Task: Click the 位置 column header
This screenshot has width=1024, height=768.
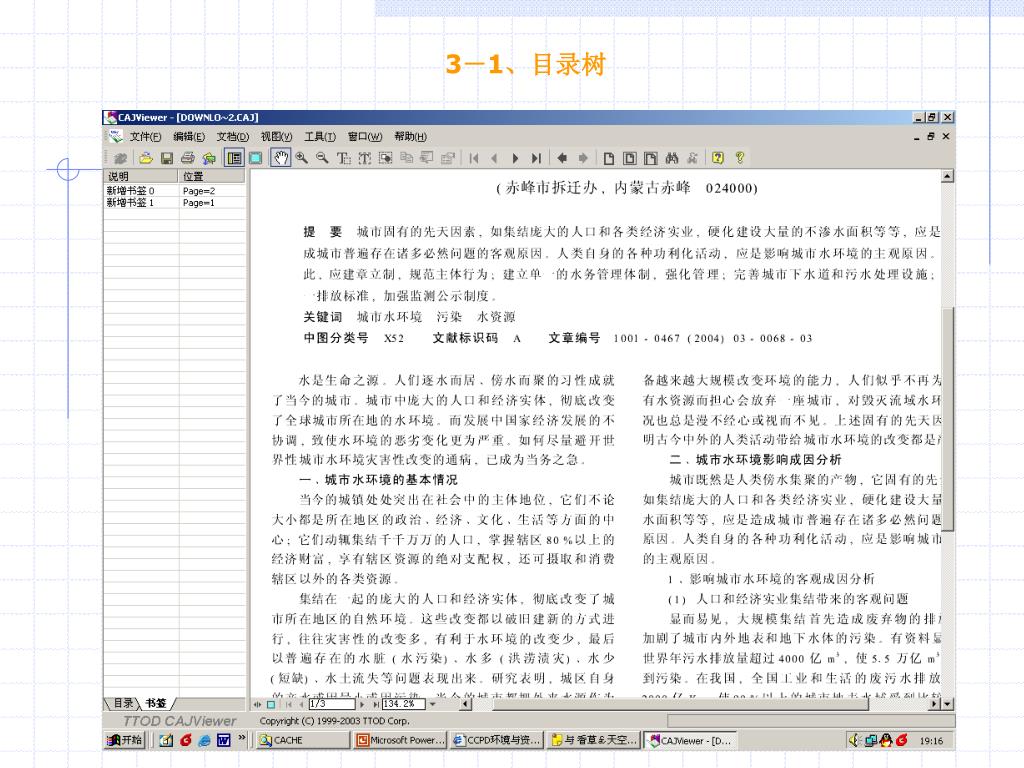Action: pyautogui.click(x=212, y=176)
